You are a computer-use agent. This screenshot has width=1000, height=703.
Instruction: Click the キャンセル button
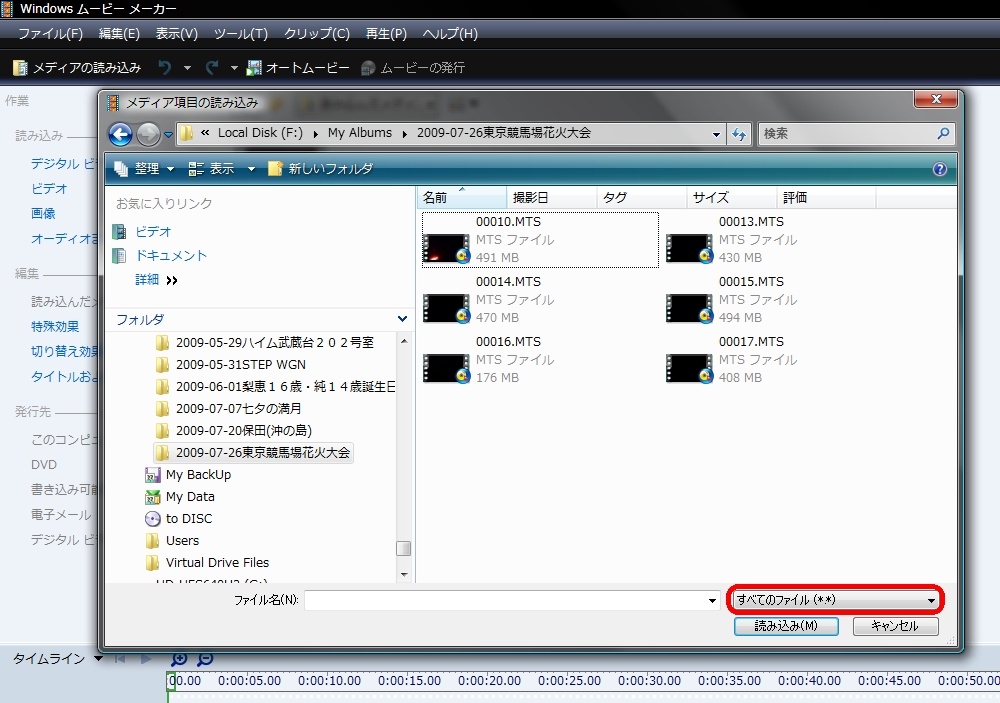click(895, 626)
